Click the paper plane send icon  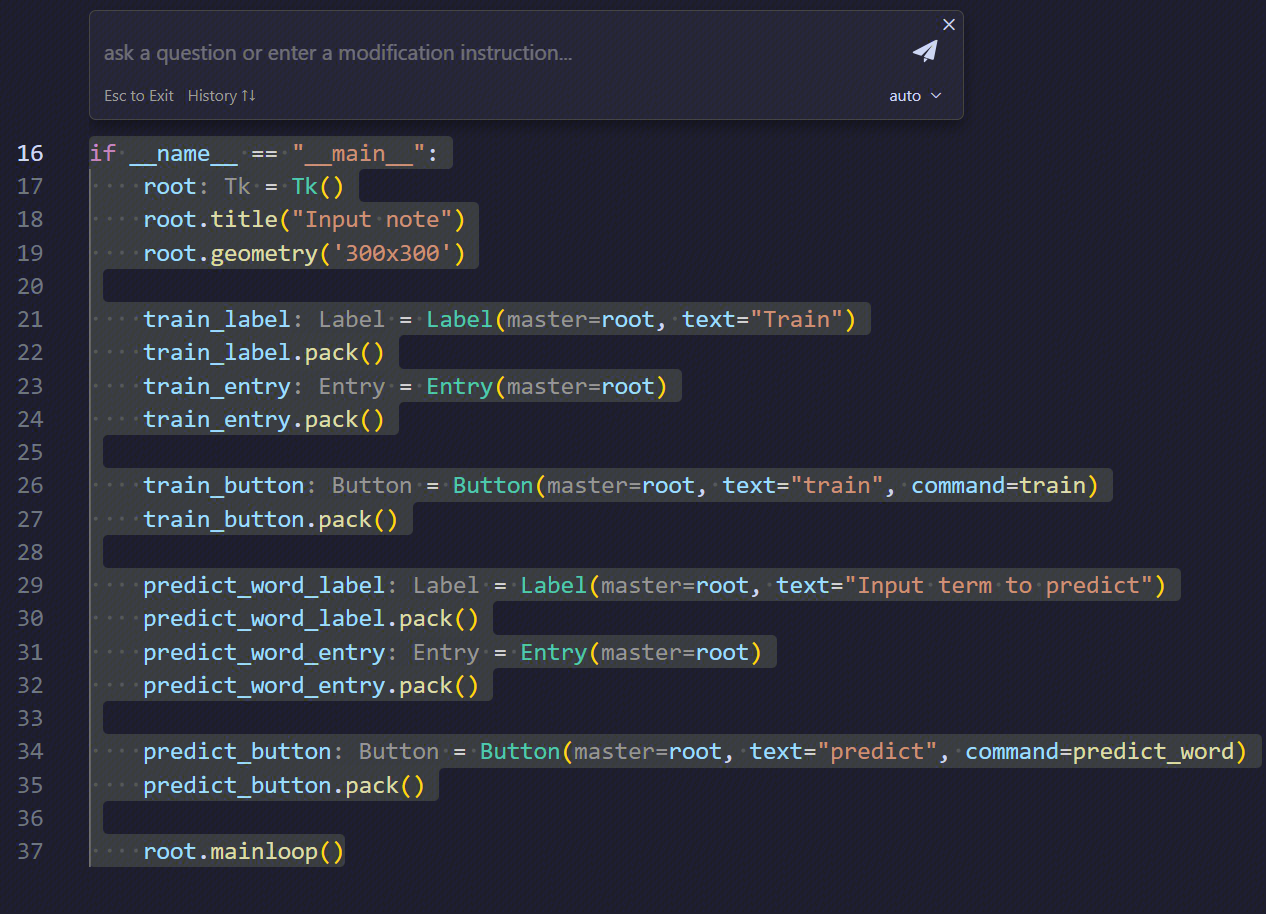click(925, 51)
